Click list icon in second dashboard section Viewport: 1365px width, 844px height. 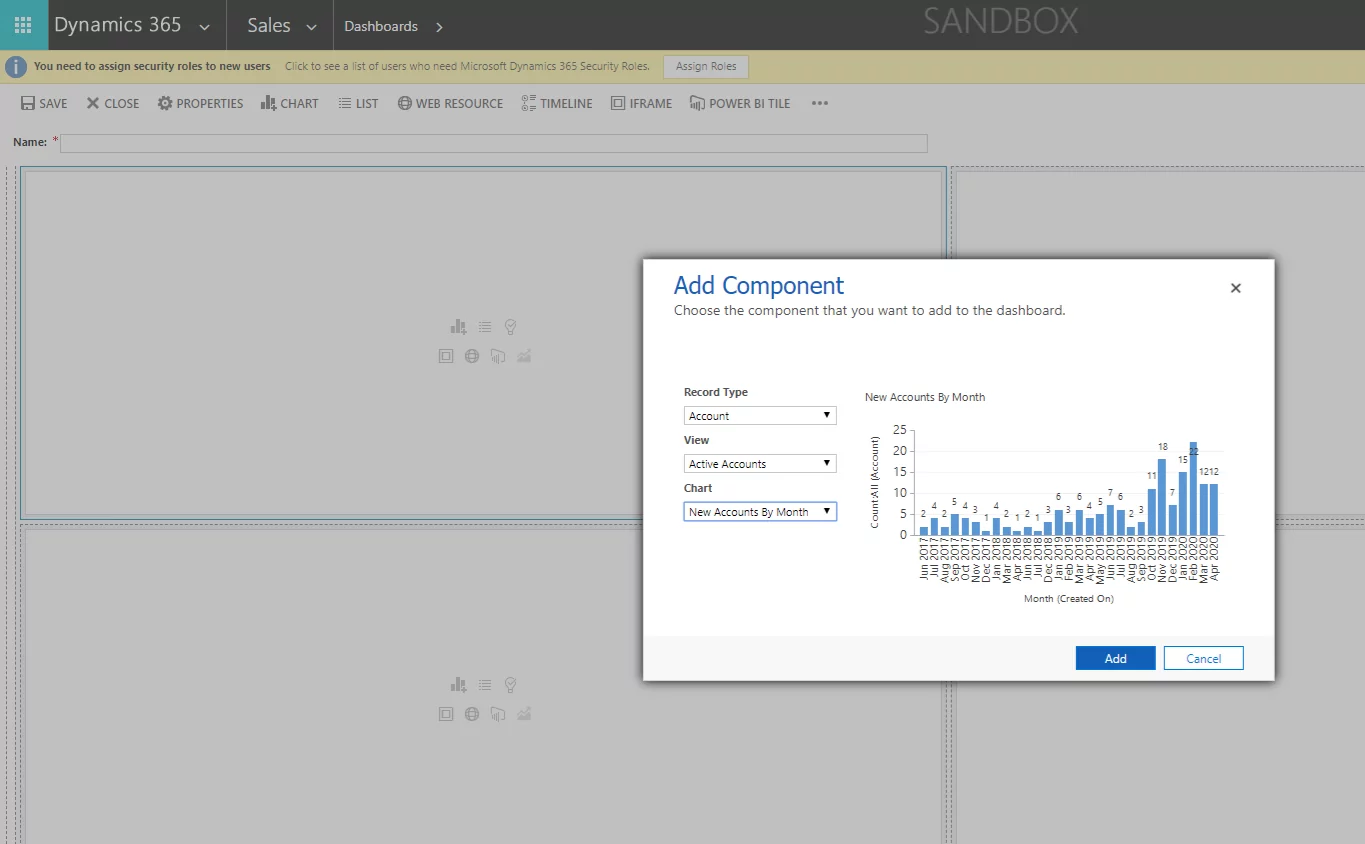click(485, 685)
